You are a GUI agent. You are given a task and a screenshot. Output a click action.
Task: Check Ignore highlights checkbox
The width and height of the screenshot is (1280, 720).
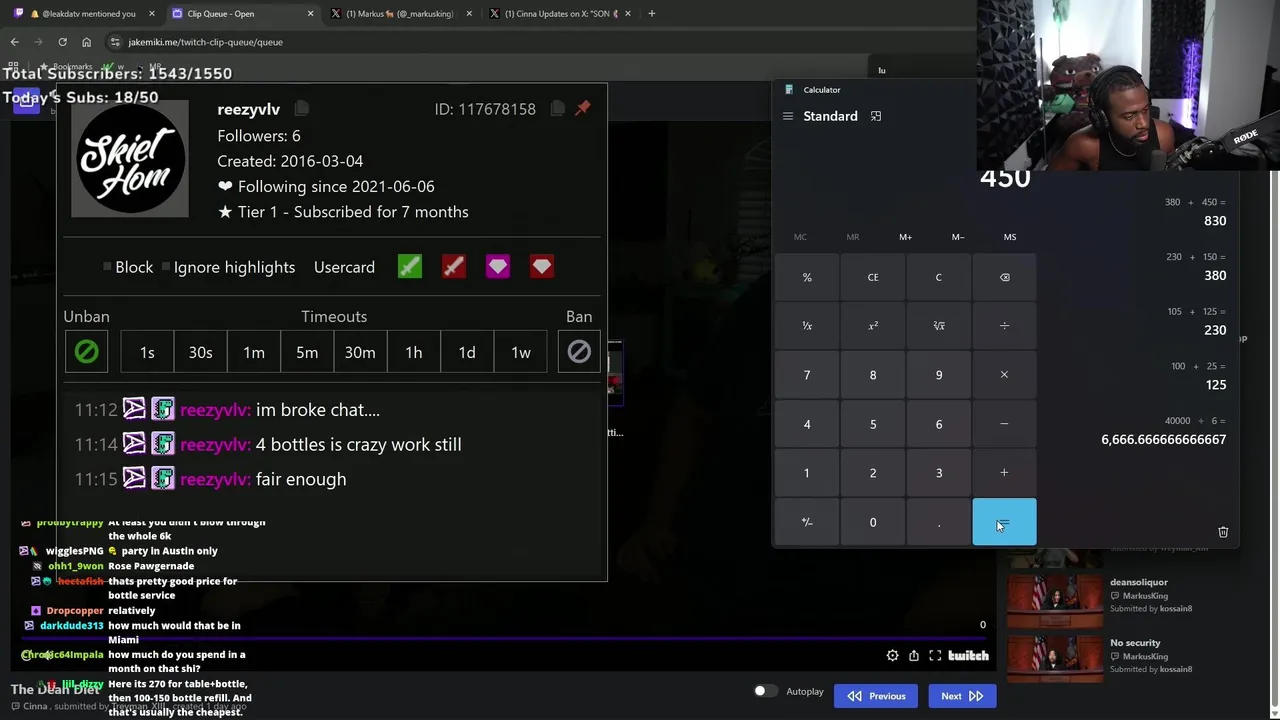[x=166, y=267]
